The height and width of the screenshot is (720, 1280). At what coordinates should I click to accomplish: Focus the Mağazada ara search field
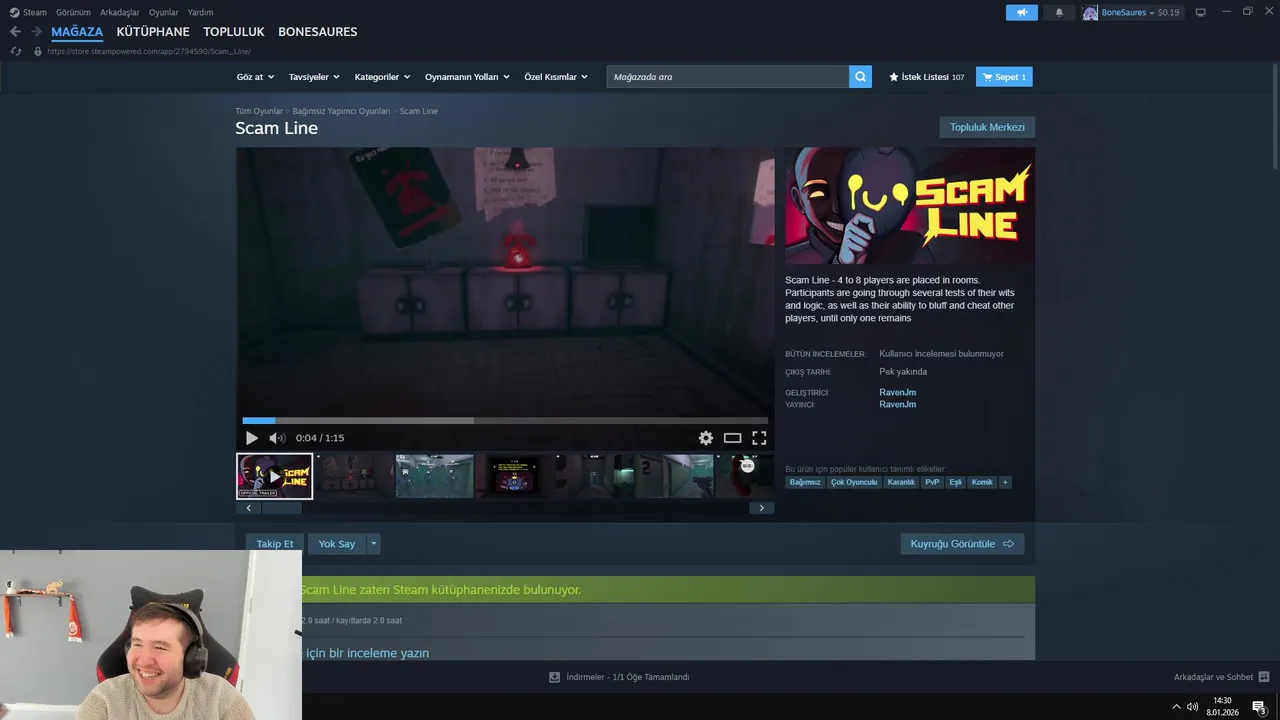(728, 77)
